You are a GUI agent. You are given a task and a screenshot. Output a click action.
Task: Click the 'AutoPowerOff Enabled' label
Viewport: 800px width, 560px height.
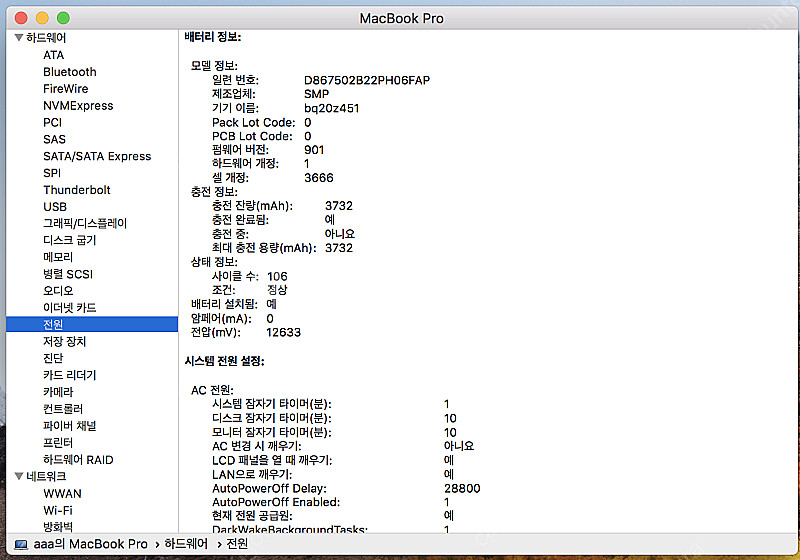(x=276, y=502)
